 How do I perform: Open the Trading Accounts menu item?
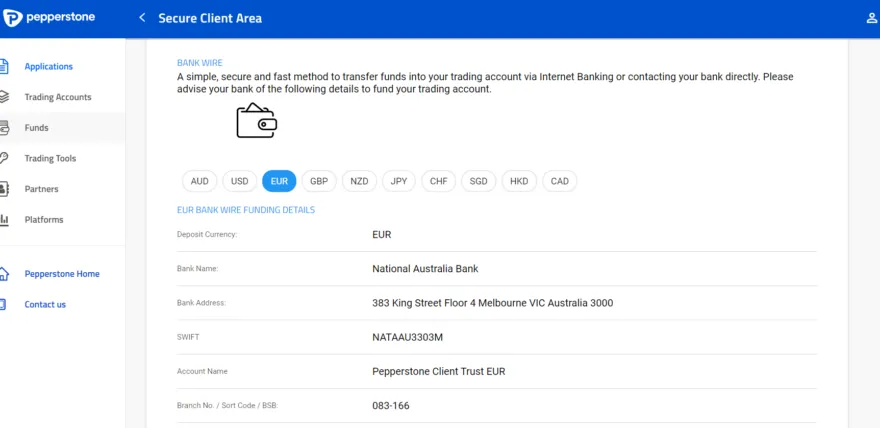pos(58,97)
